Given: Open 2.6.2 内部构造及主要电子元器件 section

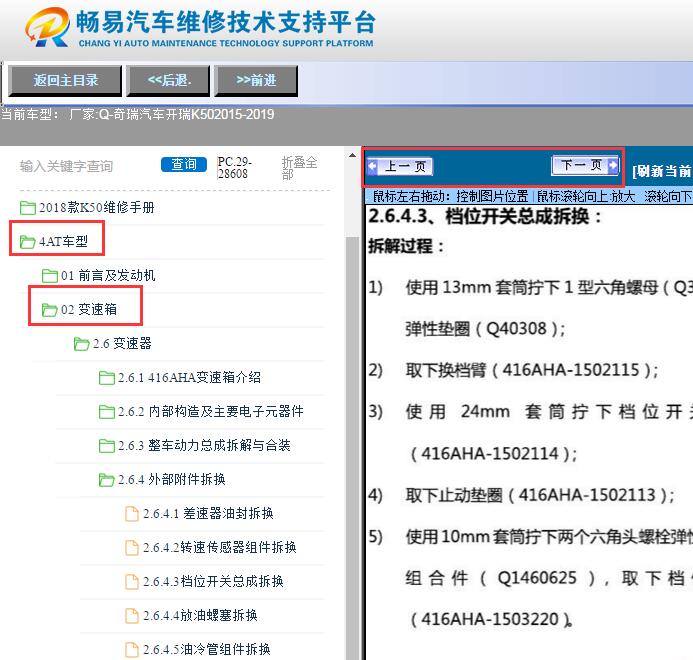Looking at the screenshot, I should coord(211,412).
